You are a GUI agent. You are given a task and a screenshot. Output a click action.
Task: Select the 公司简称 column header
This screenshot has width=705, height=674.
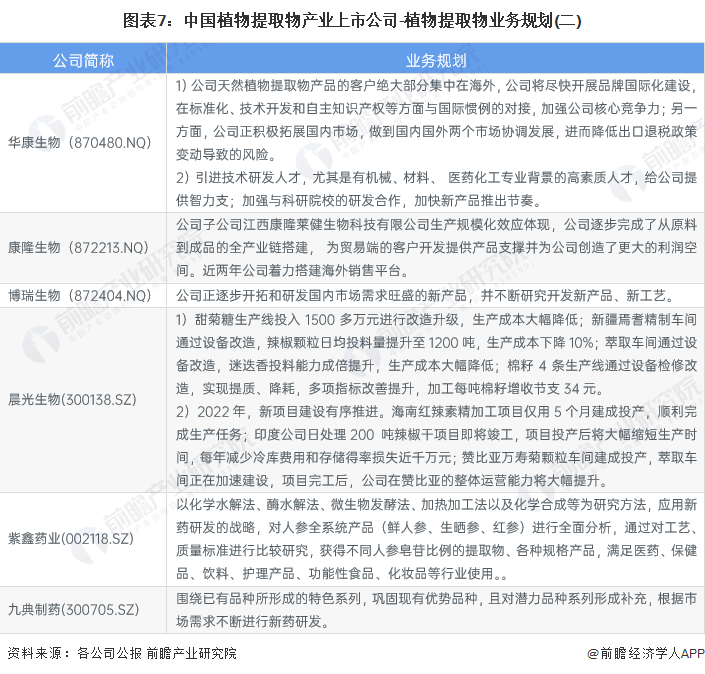point(83,60)
